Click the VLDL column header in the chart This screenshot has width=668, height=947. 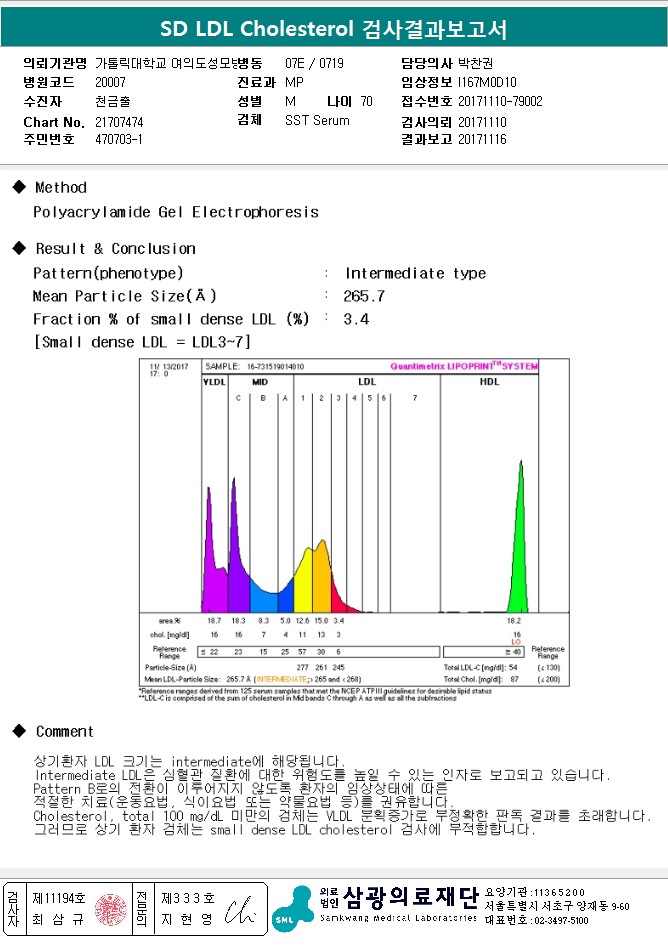coord(214,382)
